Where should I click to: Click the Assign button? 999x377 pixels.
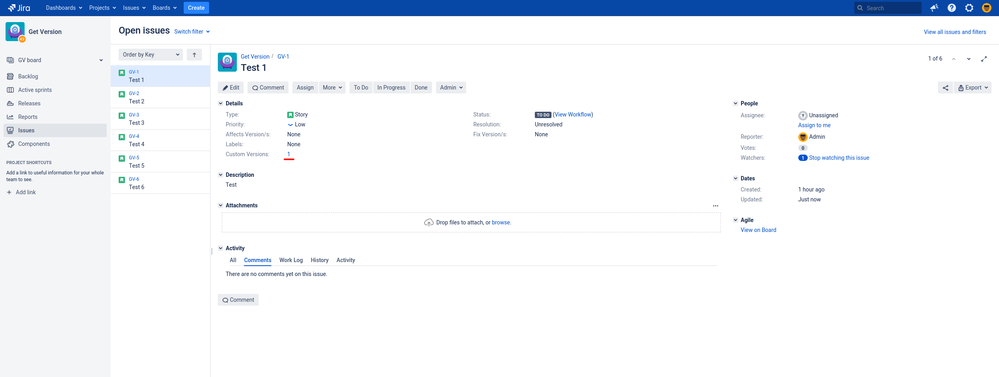[305, 88]
